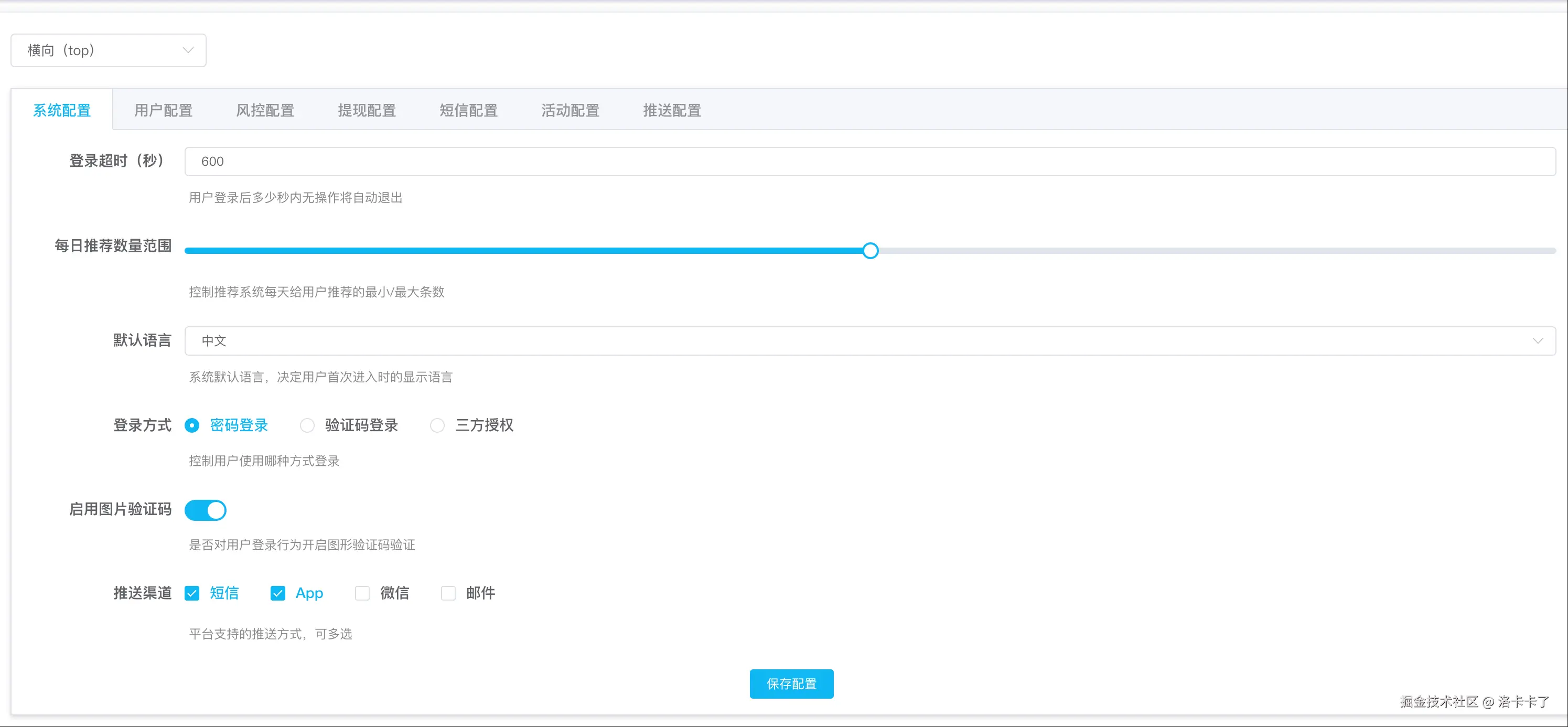Open the 提现配置 tab
This screenshot has height=727, width=1568.
[x=367, y=110]
